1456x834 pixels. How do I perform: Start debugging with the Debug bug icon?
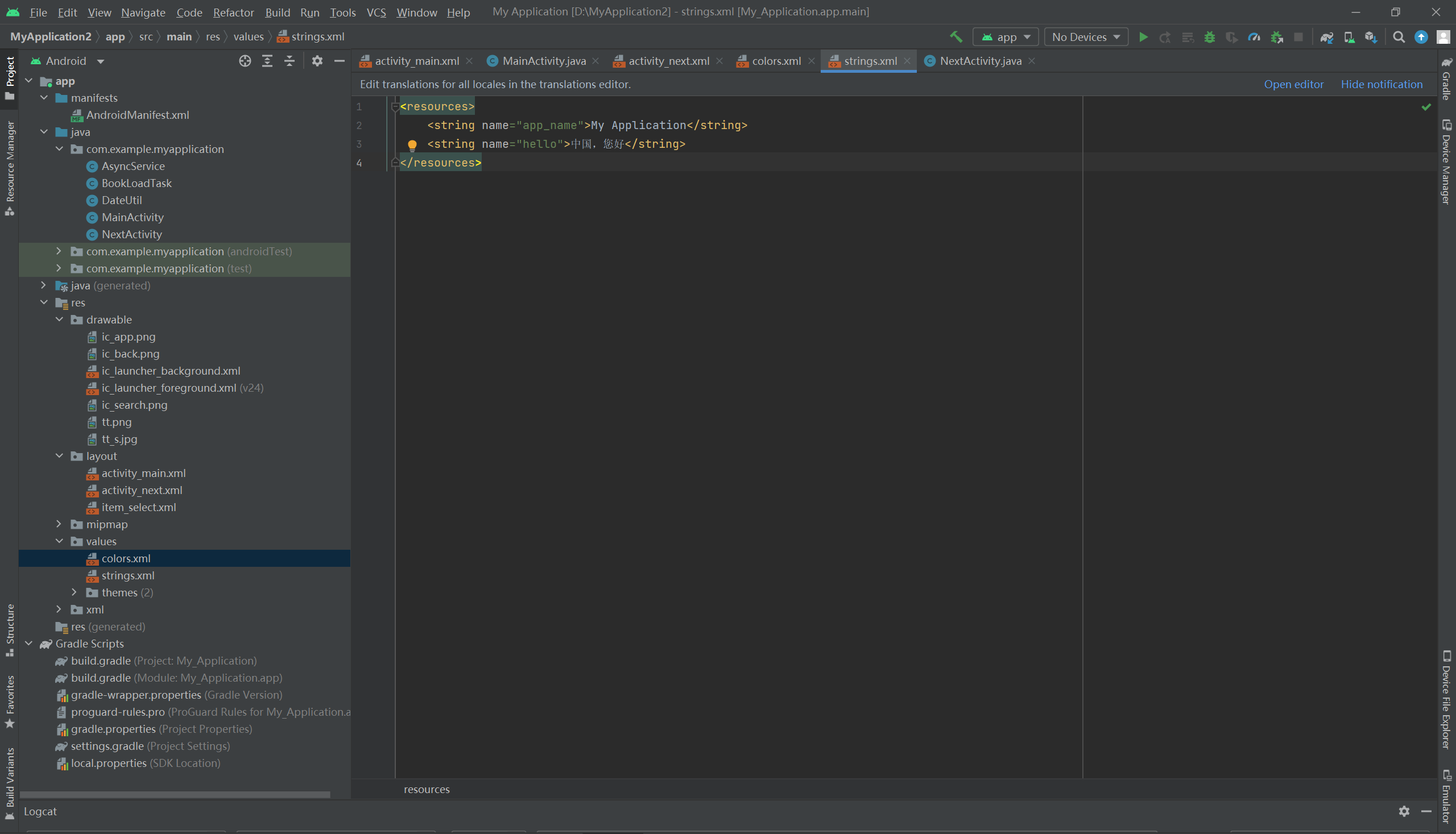1209,37
